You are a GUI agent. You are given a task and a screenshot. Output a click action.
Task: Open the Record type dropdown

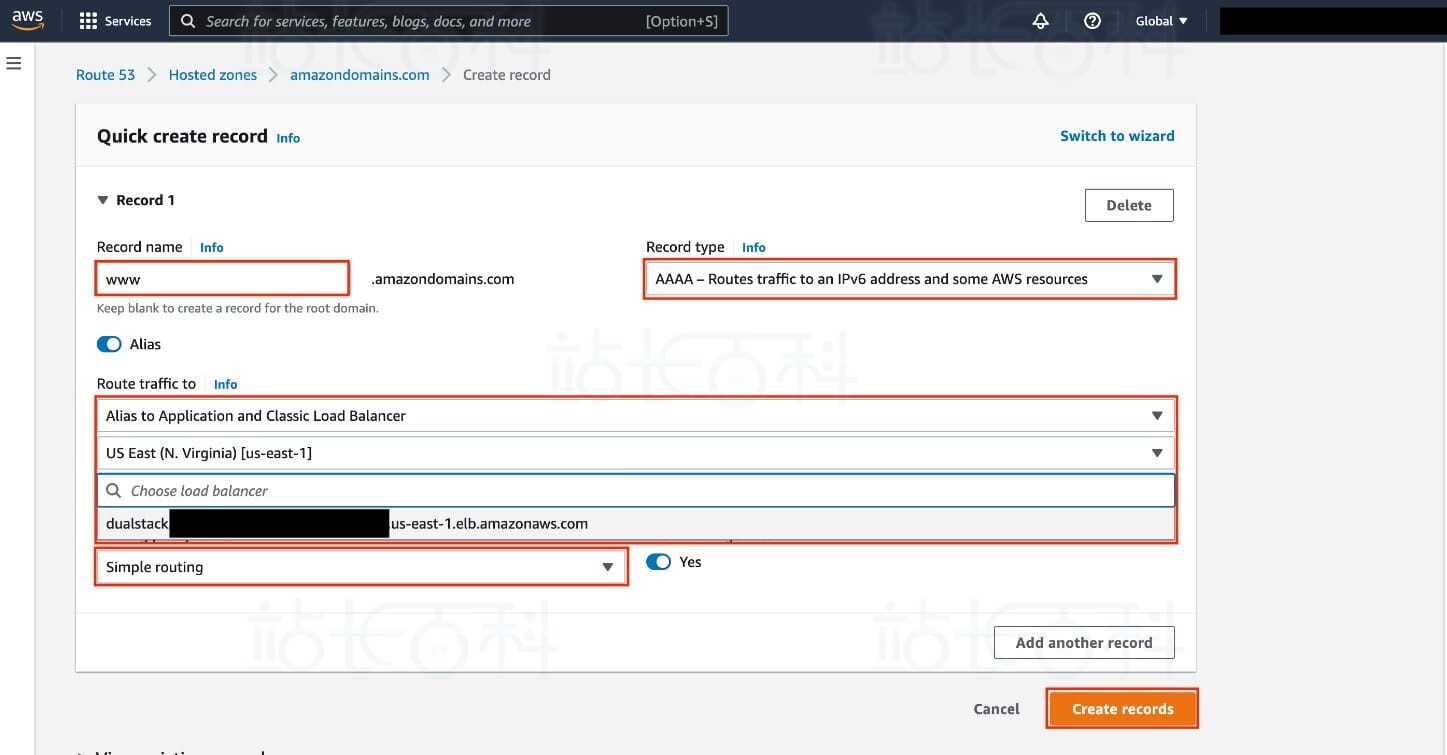909,279
